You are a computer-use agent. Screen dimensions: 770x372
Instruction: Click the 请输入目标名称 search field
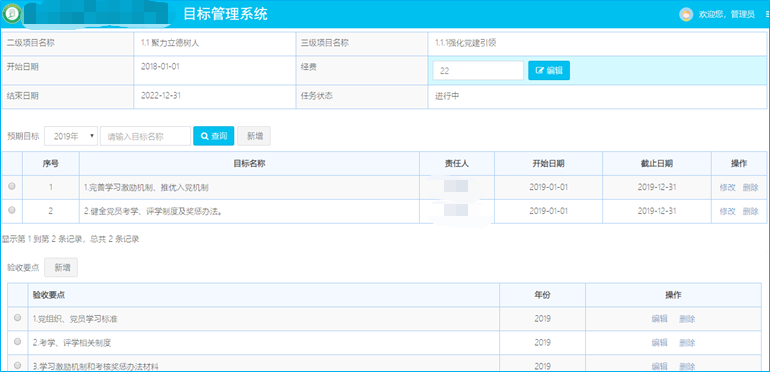pos(145,136)
